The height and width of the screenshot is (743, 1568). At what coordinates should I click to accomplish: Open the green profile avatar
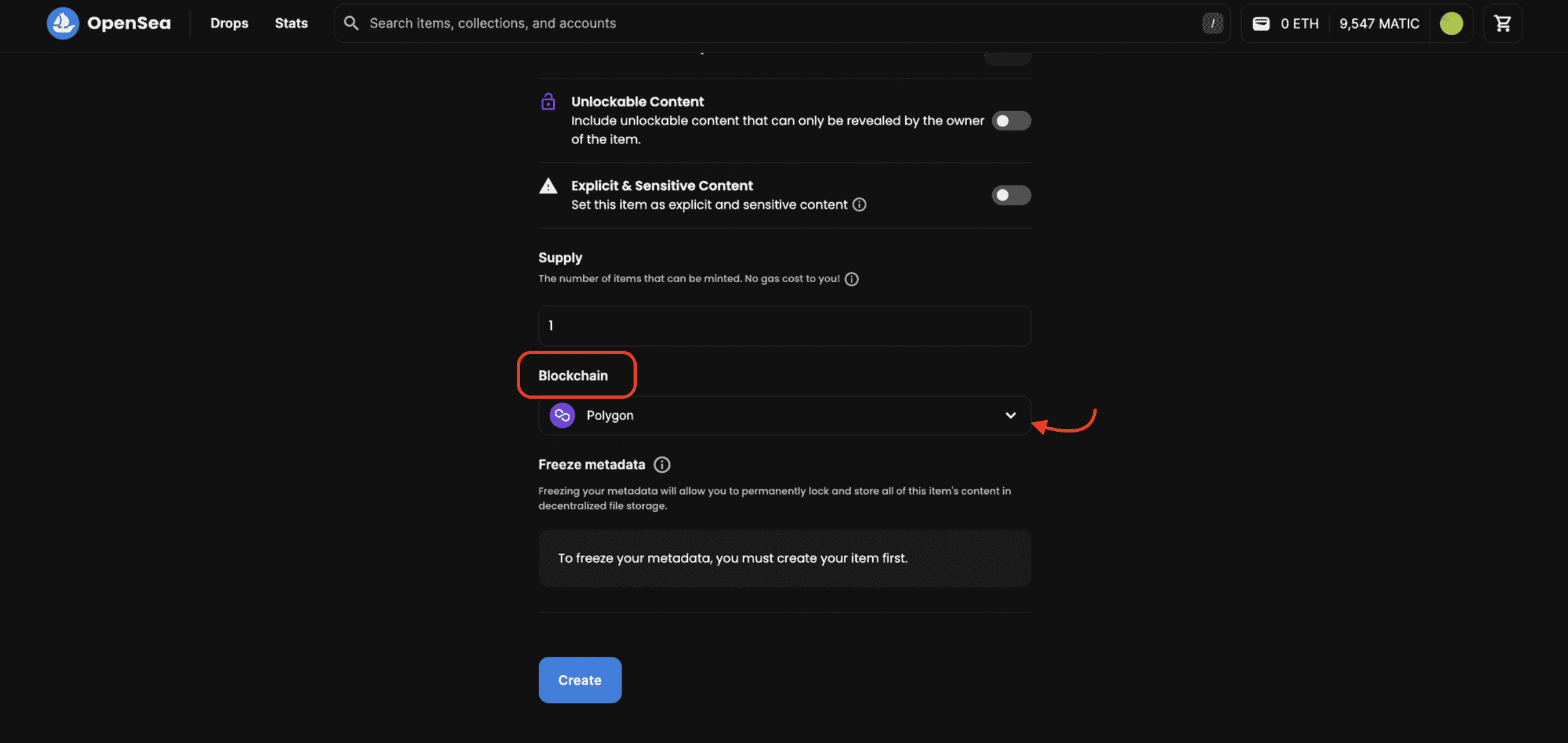pyautogui.click(x=1451, y=23)
